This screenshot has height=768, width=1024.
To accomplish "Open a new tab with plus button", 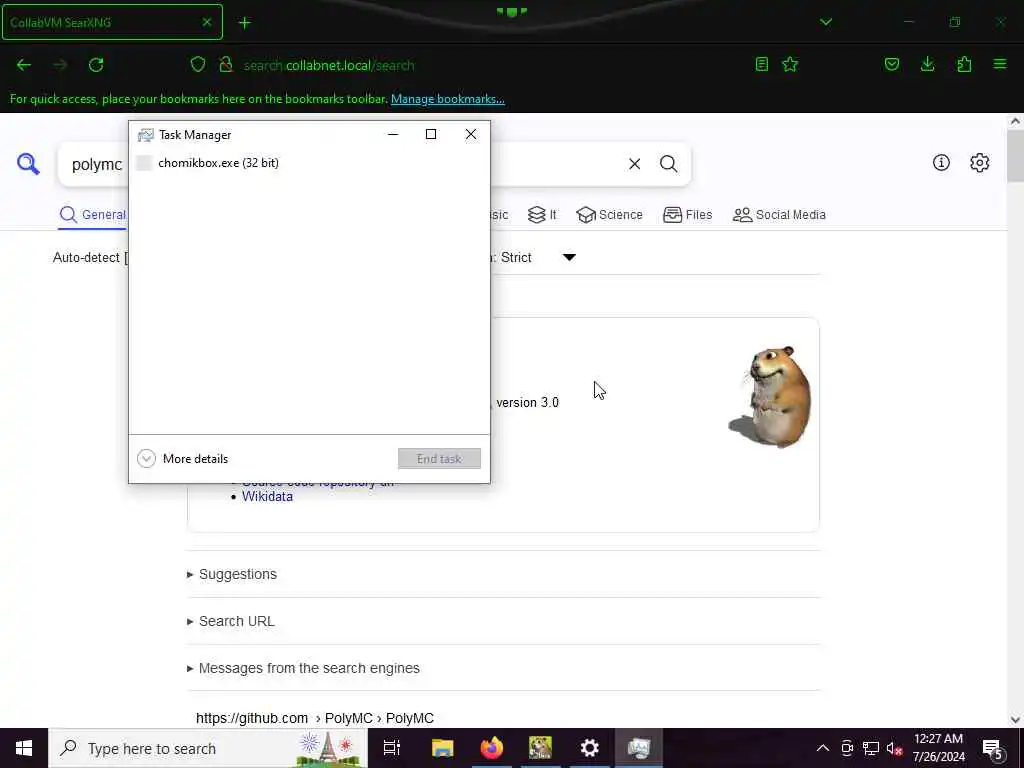I will click(x=244, y=23).
